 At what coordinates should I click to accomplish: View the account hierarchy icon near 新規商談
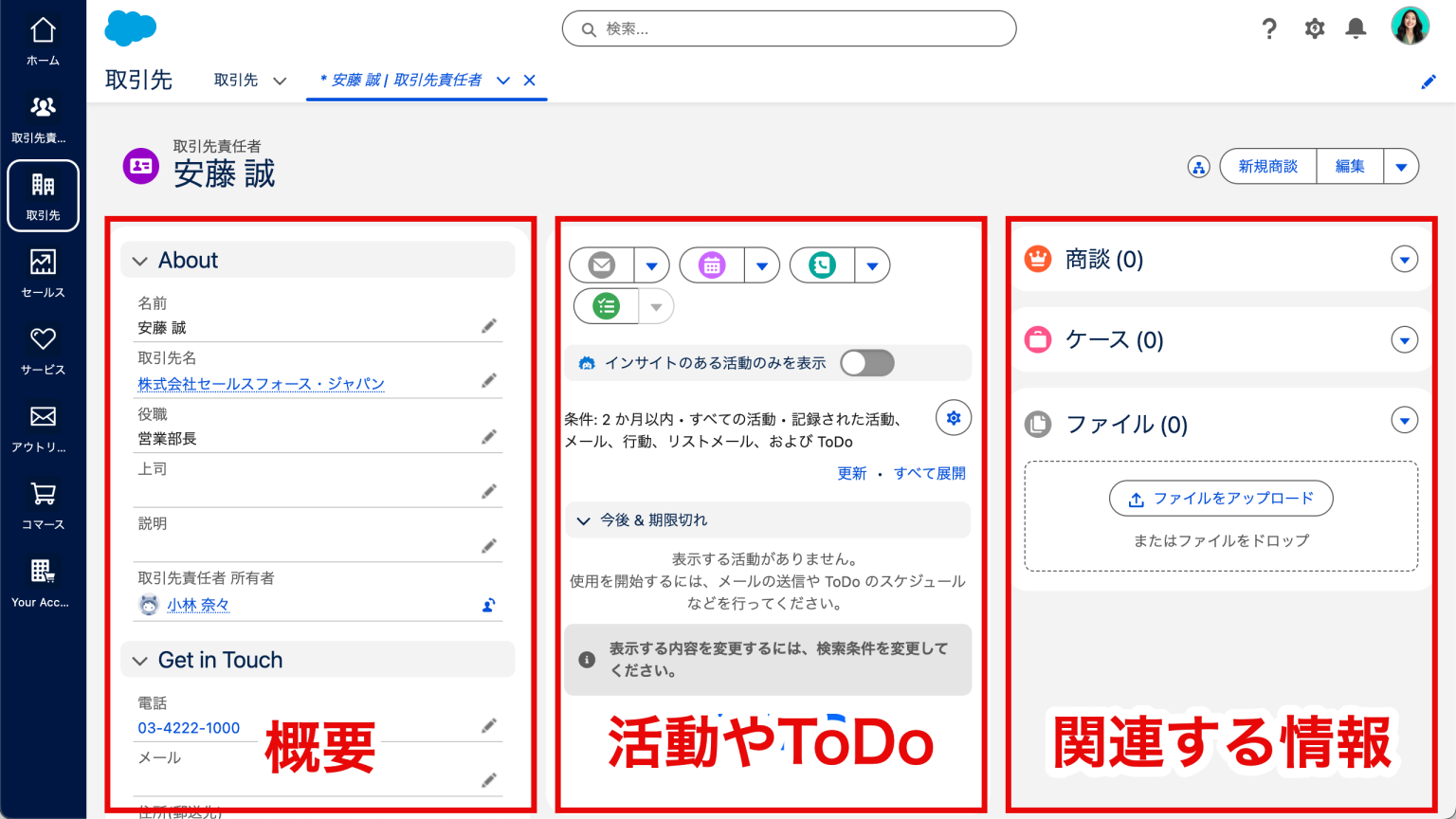pos(1198,166)
